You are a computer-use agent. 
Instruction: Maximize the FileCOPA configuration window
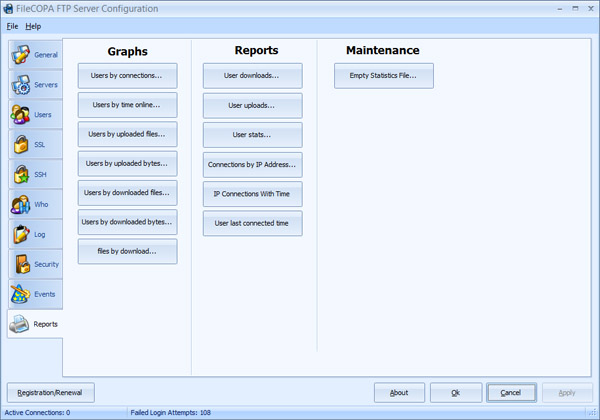[575, 8]
